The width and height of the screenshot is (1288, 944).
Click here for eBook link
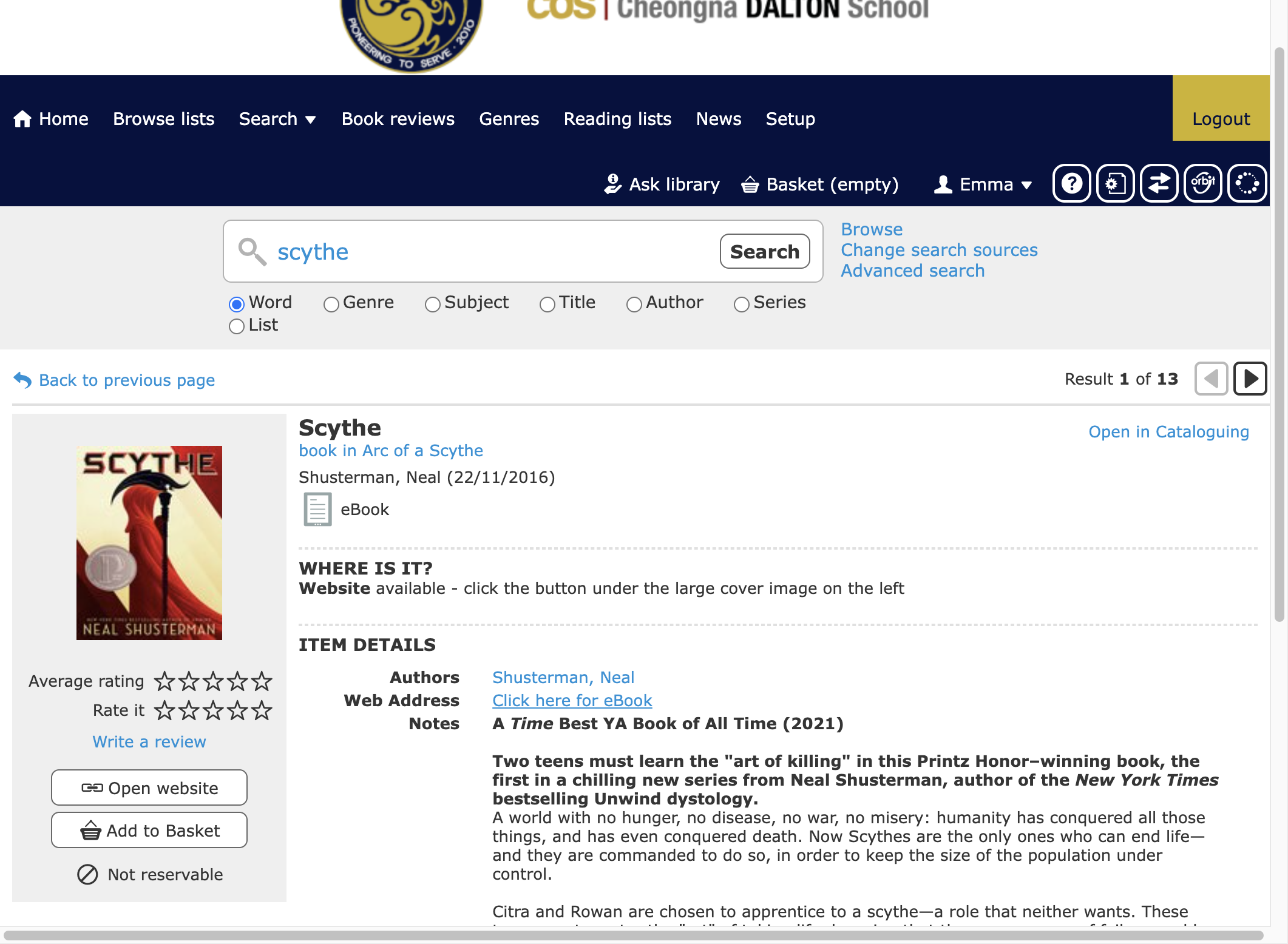tap(572, 701)
